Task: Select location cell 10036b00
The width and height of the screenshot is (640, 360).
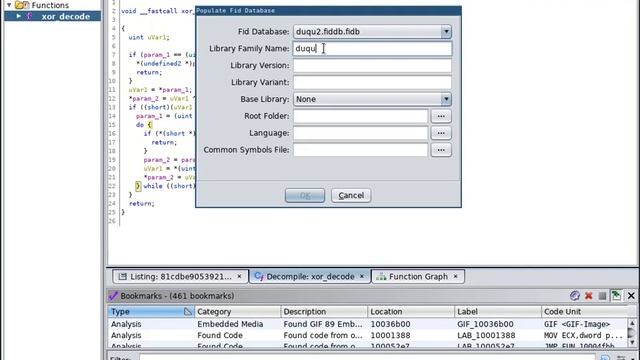Action: click(x=411, y=324)
